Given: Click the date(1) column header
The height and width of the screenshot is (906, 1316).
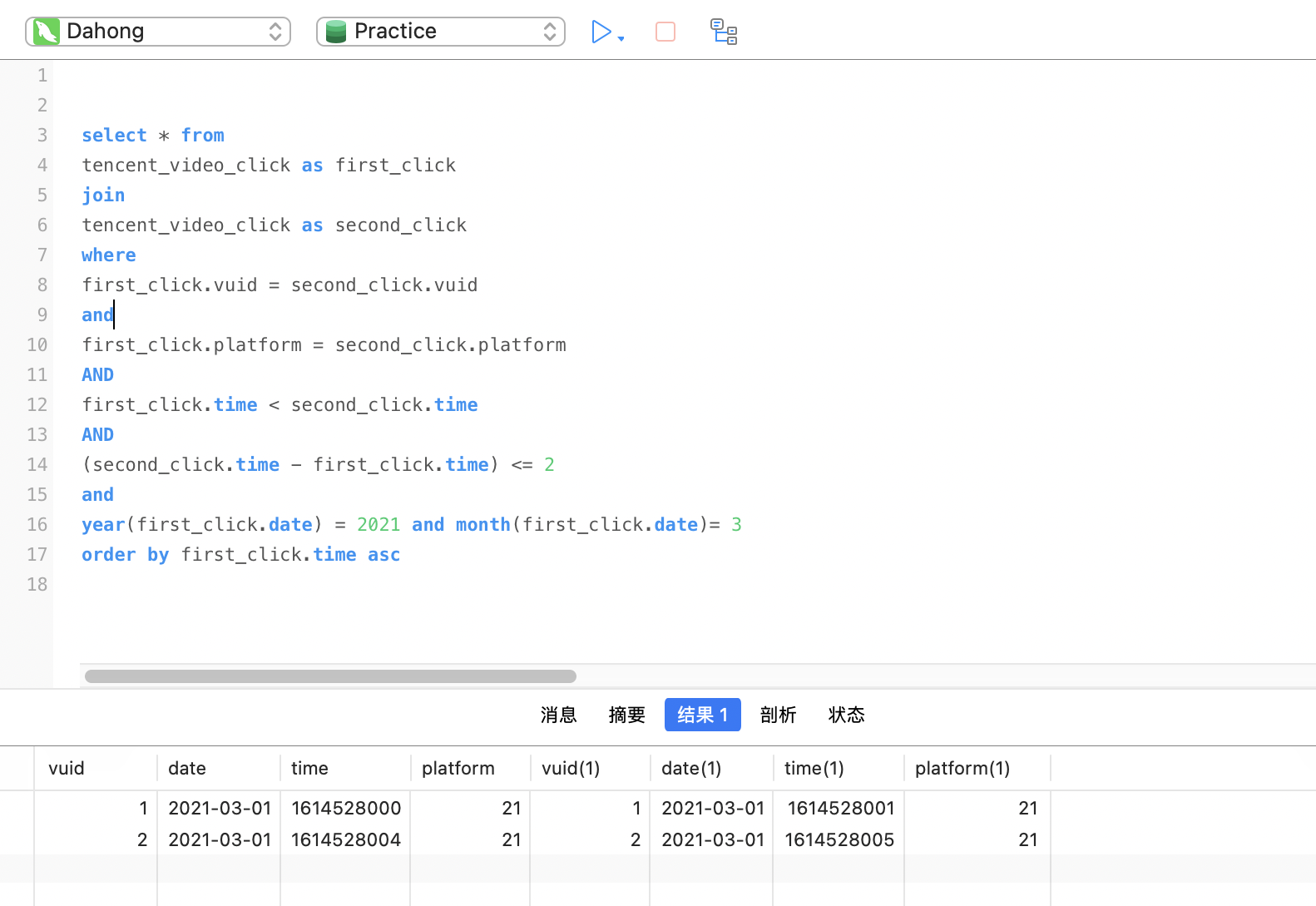Looking at the screenshot, I should point(711,768).
